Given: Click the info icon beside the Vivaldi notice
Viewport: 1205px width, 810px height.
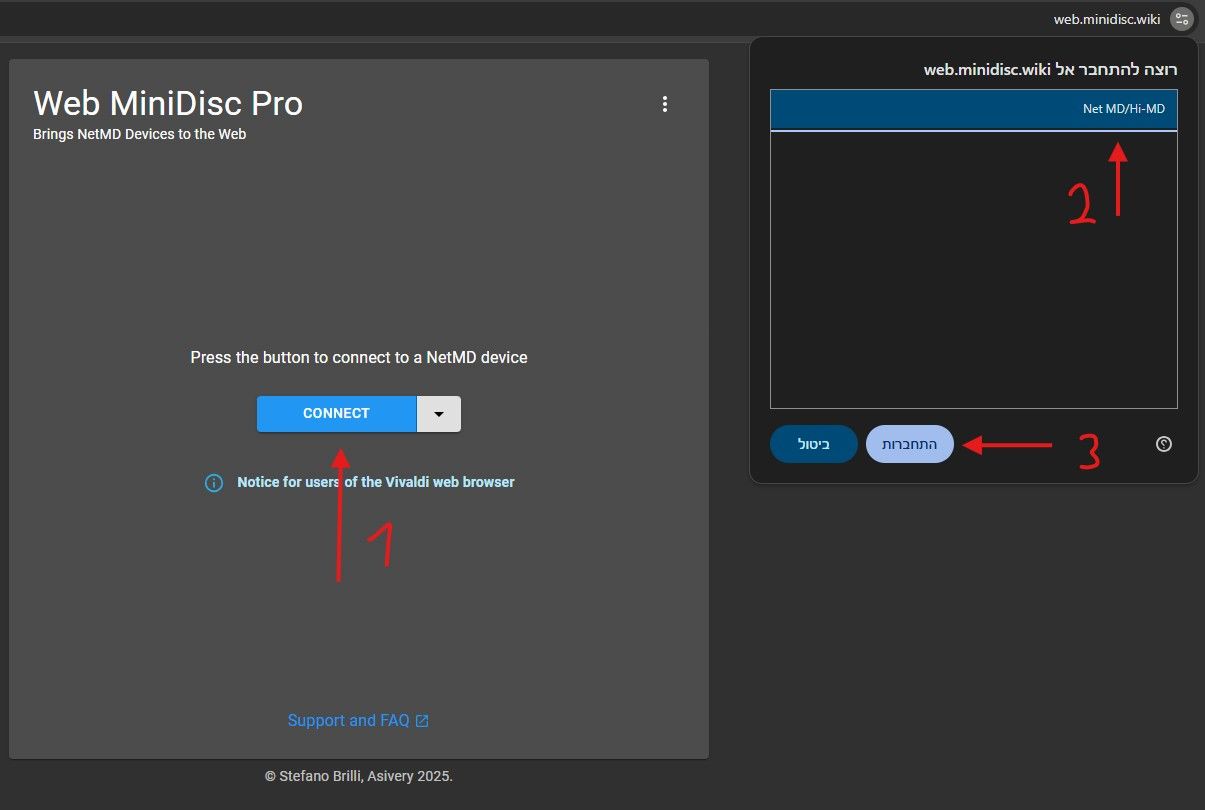Looking at the screenshot, I should click(214, 483).
